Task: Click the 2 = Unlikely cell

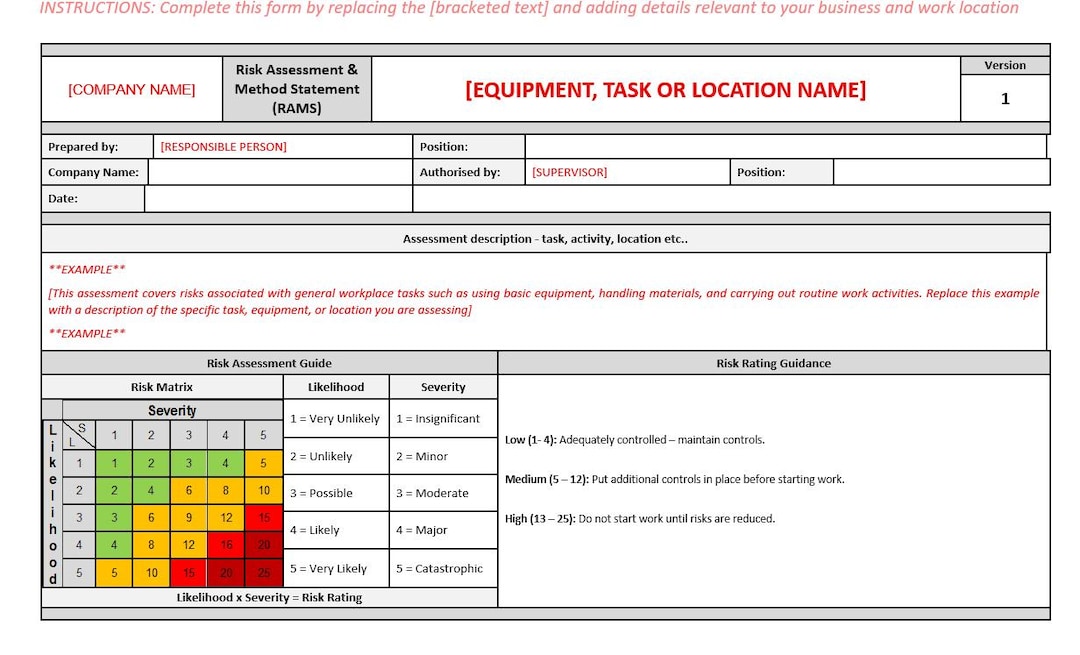Action: point(336,456)
